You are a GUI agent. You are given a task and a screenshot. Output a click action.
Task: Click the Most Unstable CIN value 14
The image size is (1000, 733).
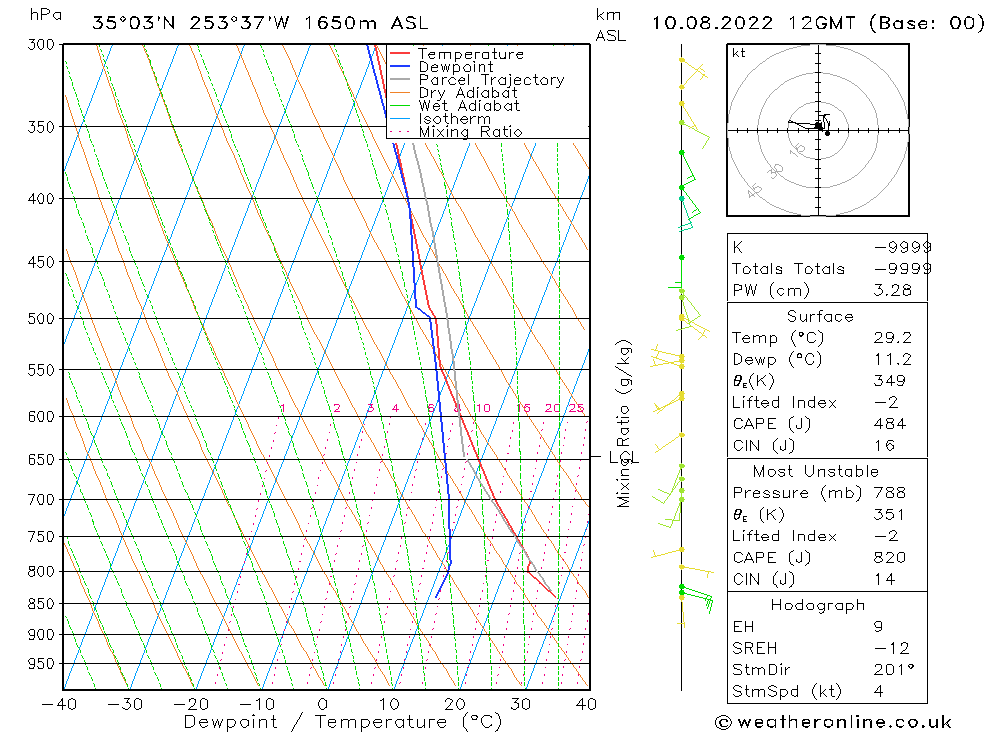884,579
